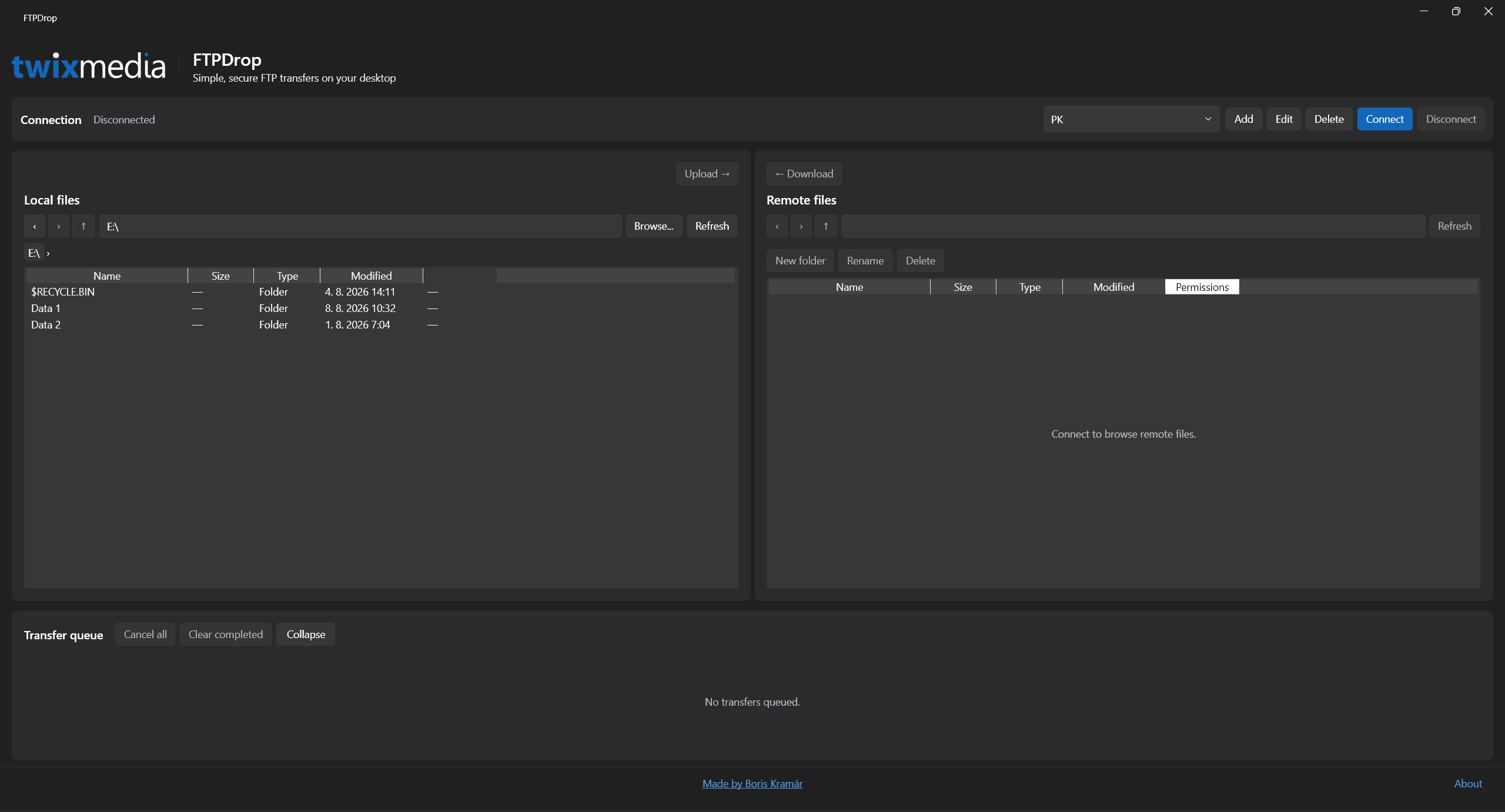Open the Made by Boris Kramár link

pyautogui.click(x=752, y=784)
